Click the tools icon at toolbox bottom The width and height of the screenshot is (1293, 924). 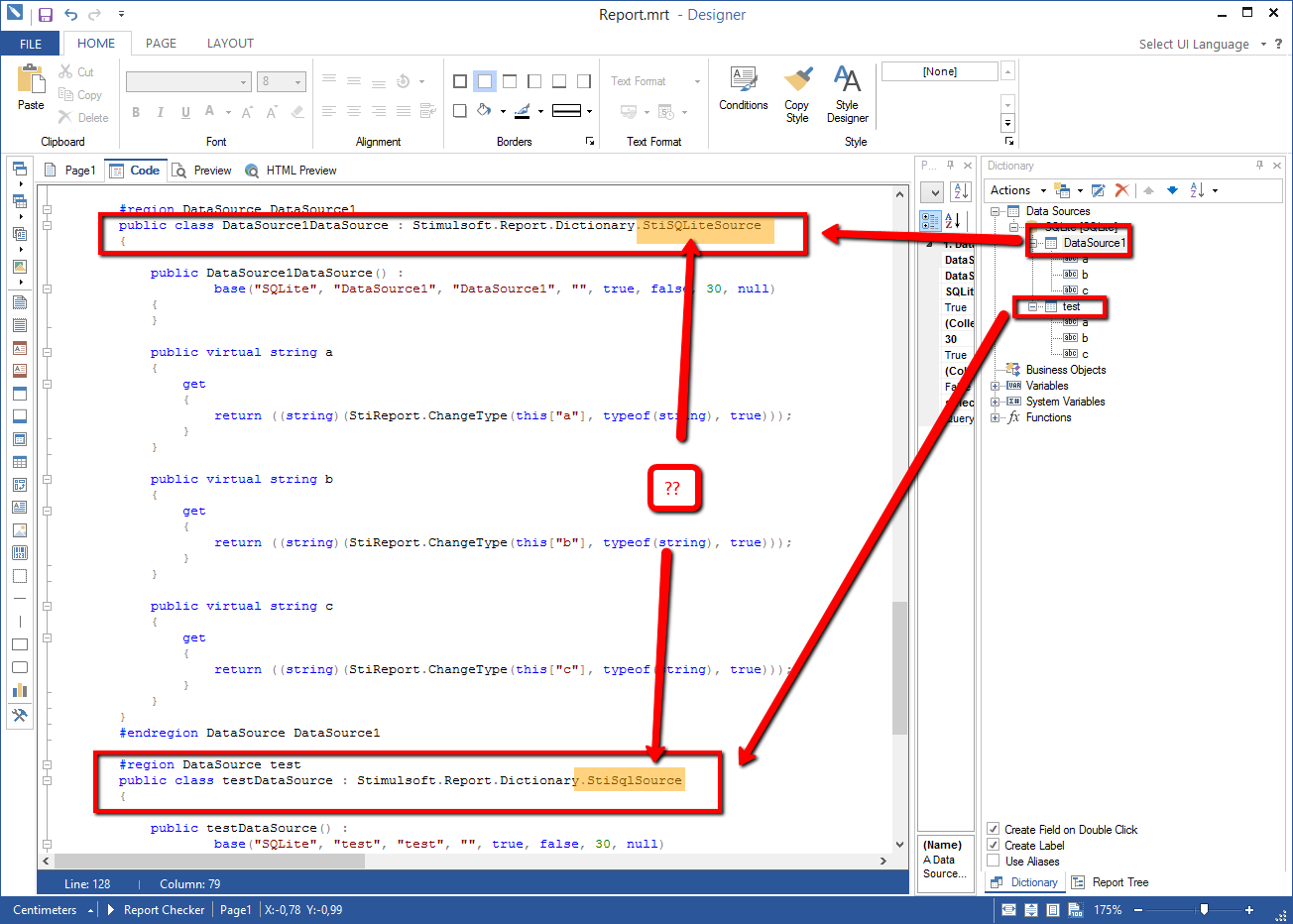click(x=20, y=715)
